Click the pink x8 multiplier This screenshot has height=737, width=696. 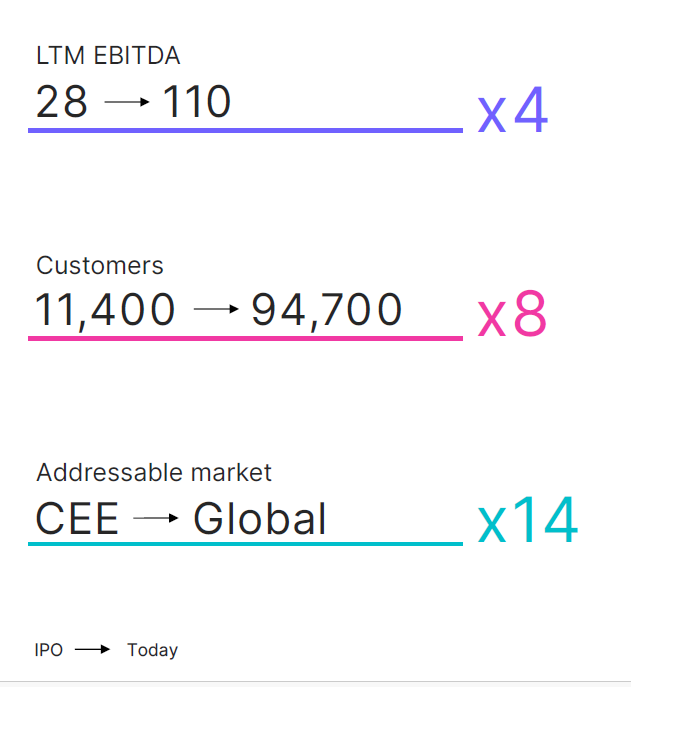point(513,316)
